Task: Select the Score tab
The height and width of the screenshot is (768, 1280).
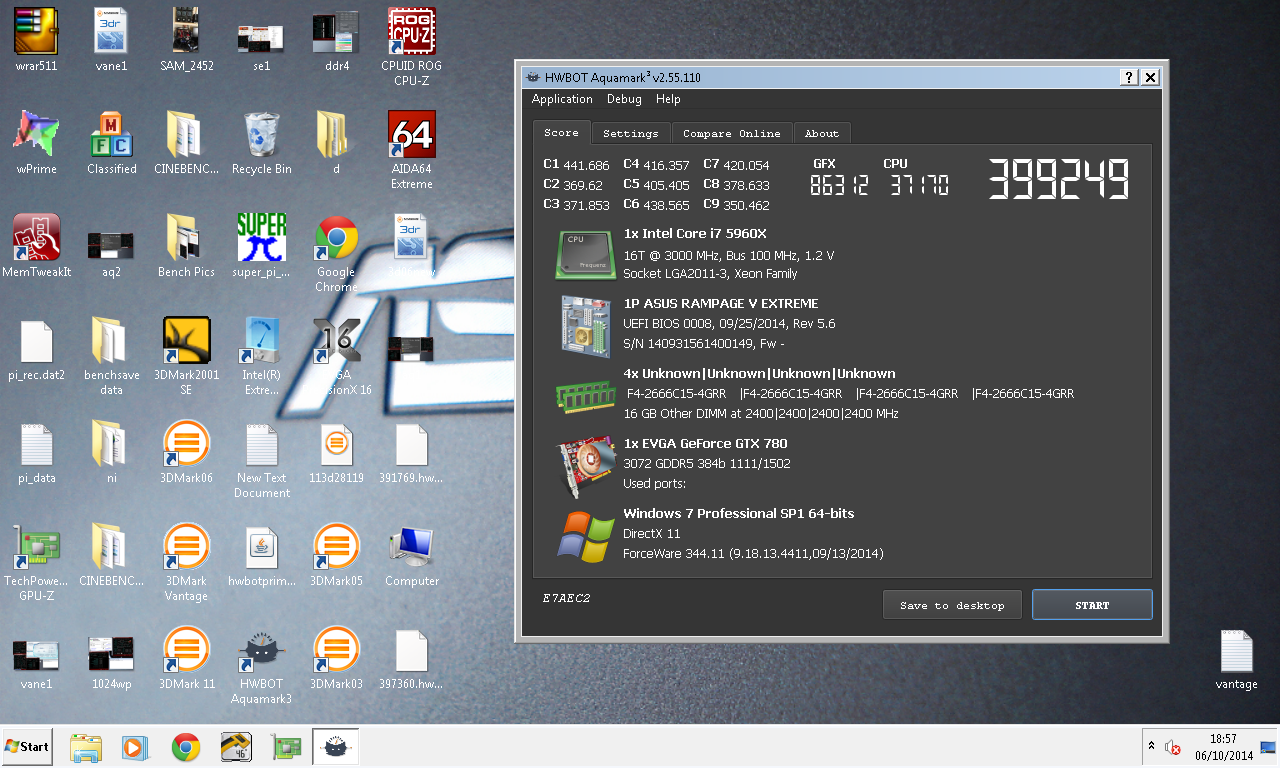Action: click(561, 132)
